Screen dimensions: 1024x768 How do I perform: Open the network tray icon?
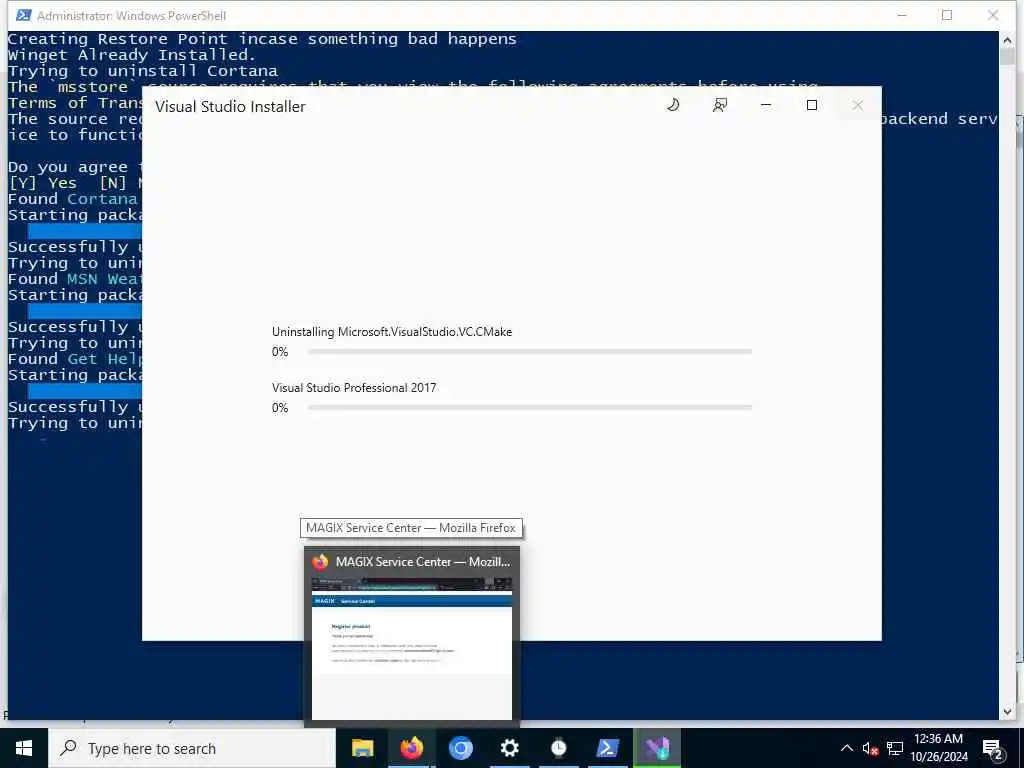coord(895,748)
